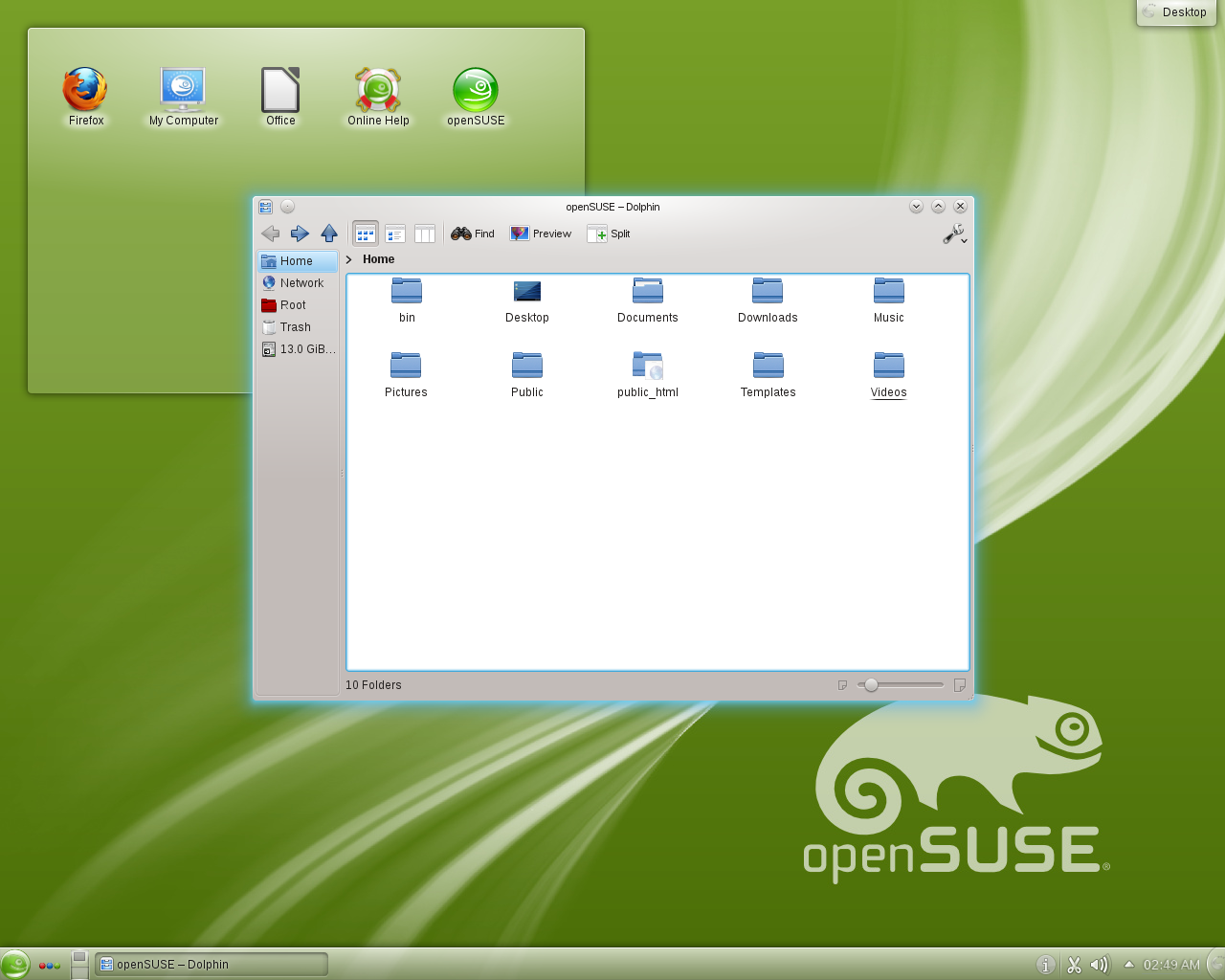Screen dimensions: 1225x980
Task: Open Trash from the Places sidebar
Action: (x=294, y=326)
